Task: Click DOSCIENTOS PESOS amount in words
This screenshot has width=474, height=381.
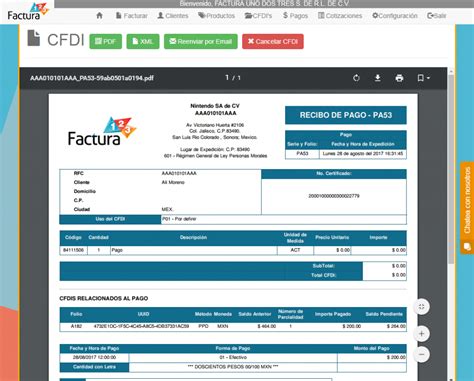Action: tap(233, 367)
